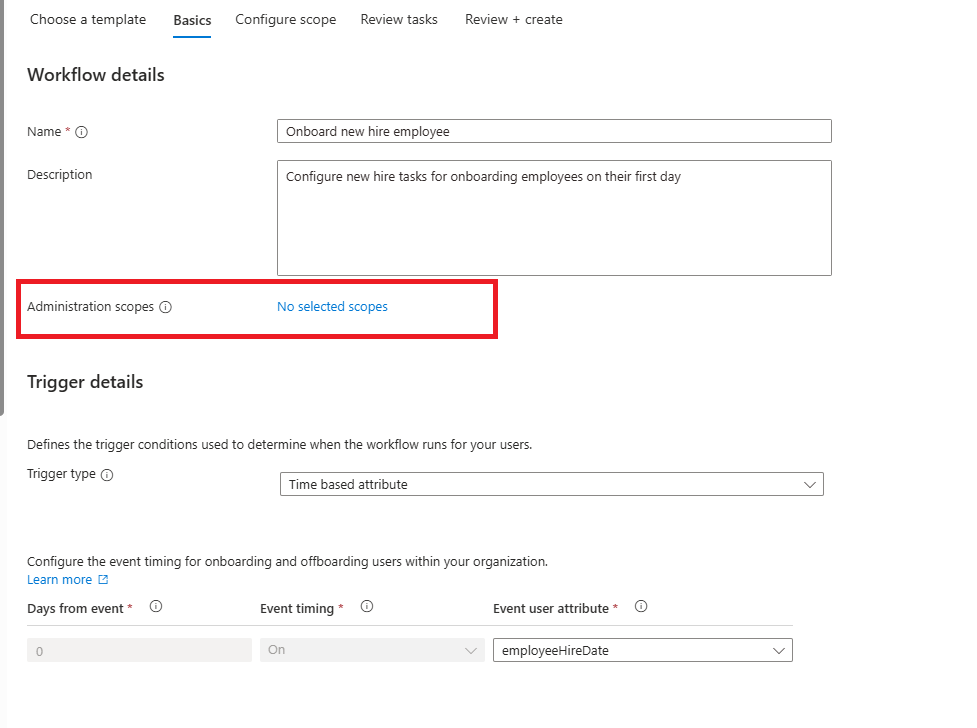Click the No selected scopes link
Image resolution: width=977 pixels, height=728 pixels.
332,307
